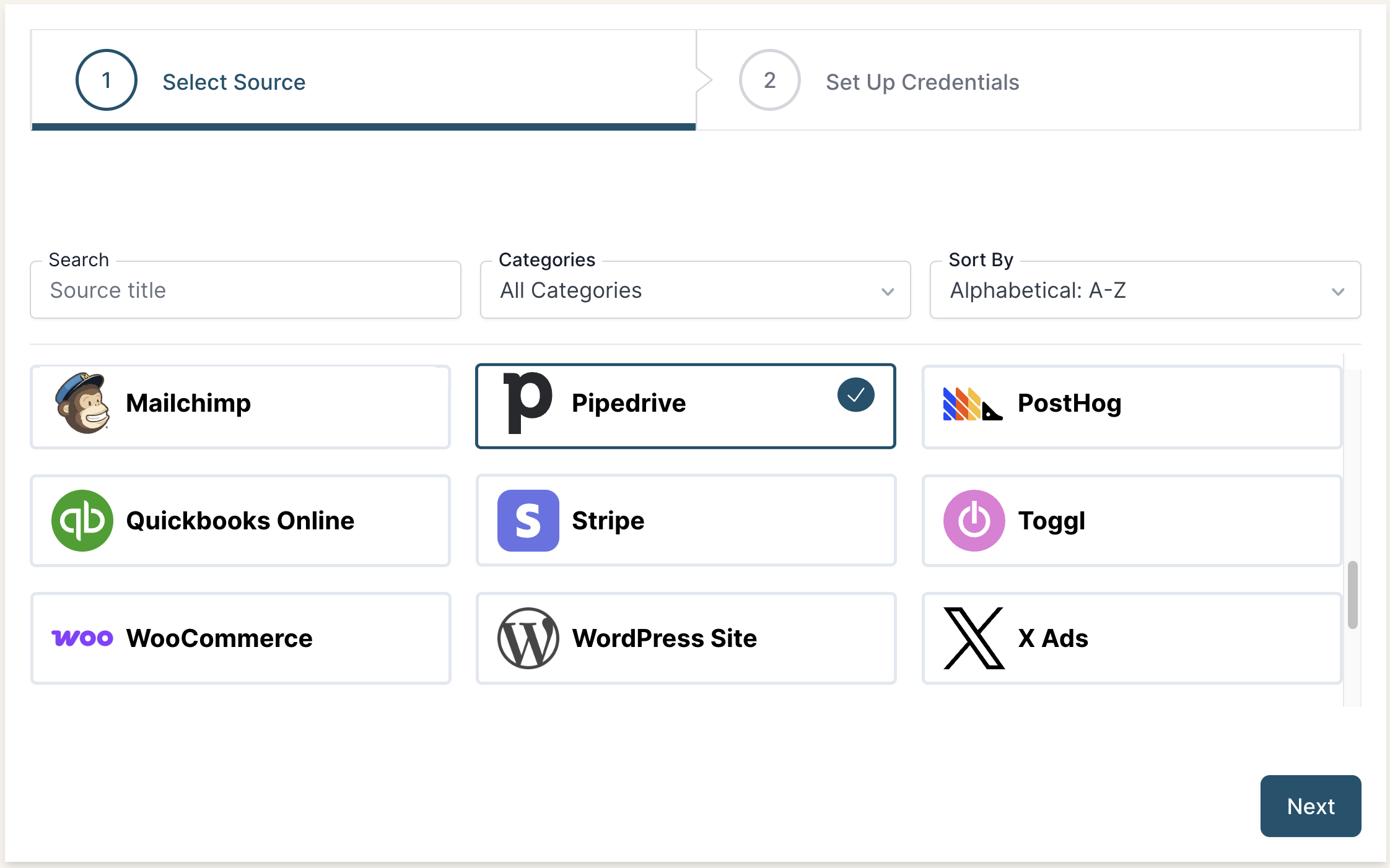Switch to Set Up Credentials step
This screenshot has width=1390, height=868.
[922, 82]
